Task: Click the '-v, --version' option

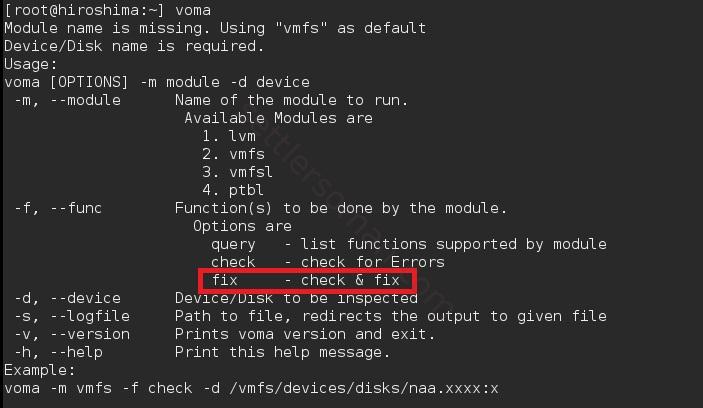Action: pos(72,334)
